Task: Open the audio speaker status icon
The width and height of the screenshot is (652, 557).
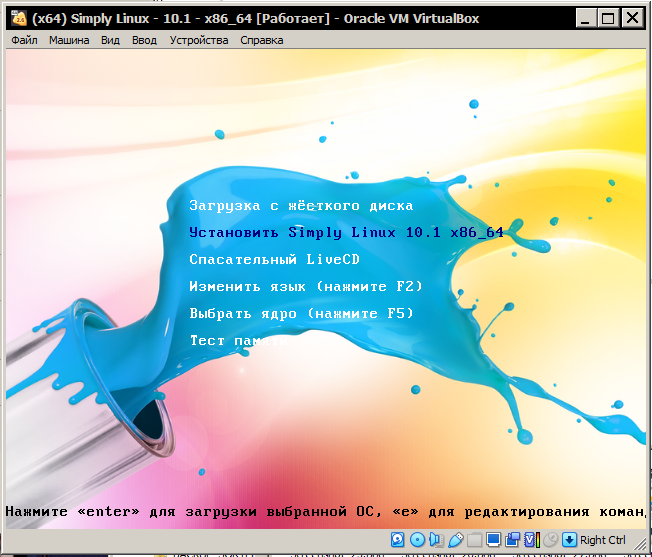Action: point(436,540)
